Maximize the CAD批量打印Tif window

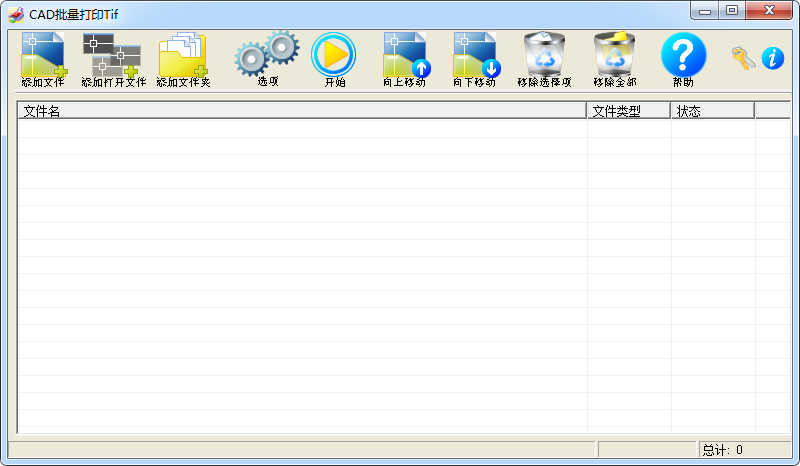[733, 11]
